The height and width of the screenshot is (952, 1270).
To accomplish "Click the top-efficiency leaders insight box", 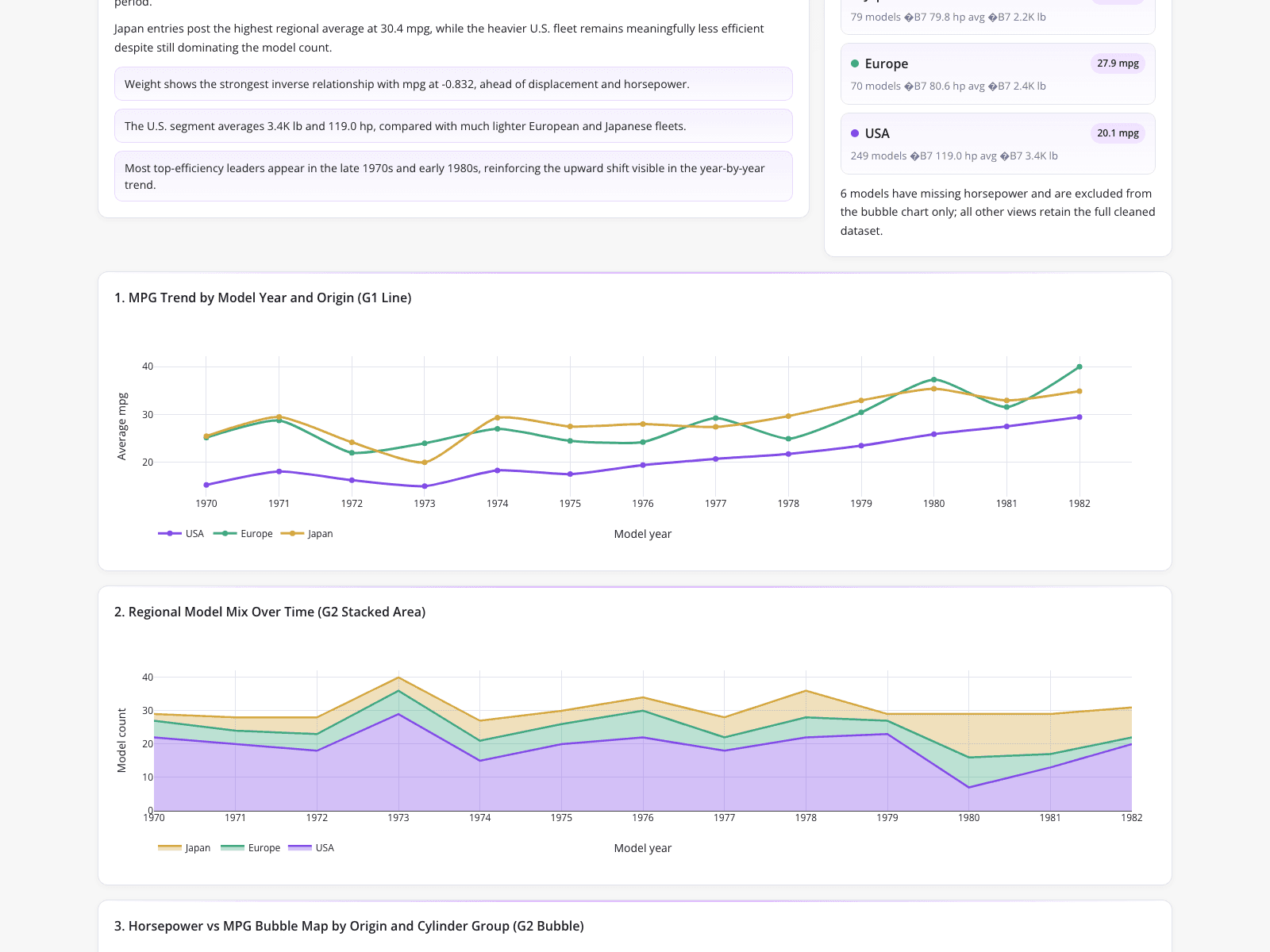I will tap(453, 176).
